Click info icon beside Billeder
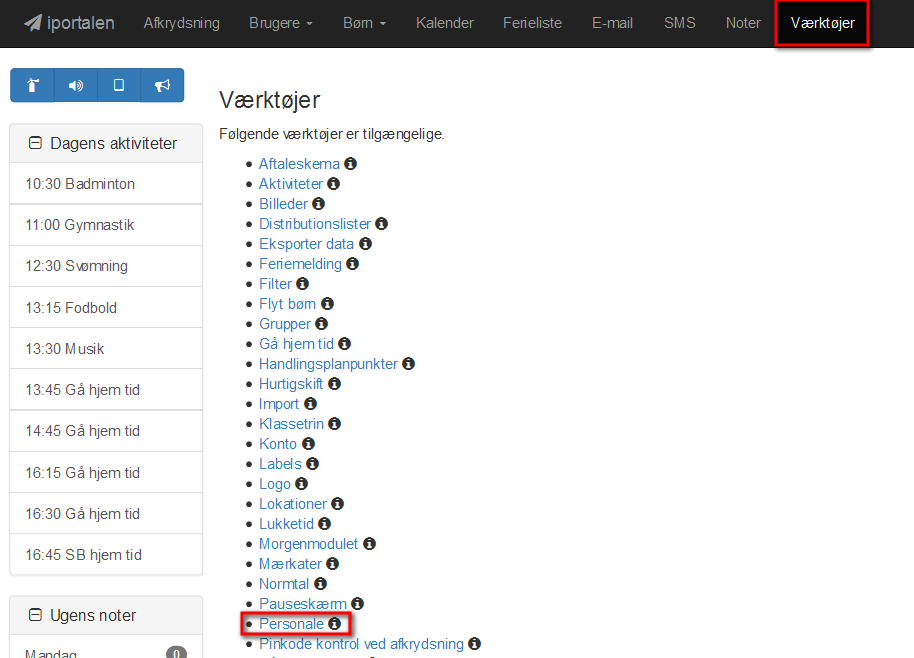Image resolution: width=914 pixels, height=658 pixels. [318, 203]
